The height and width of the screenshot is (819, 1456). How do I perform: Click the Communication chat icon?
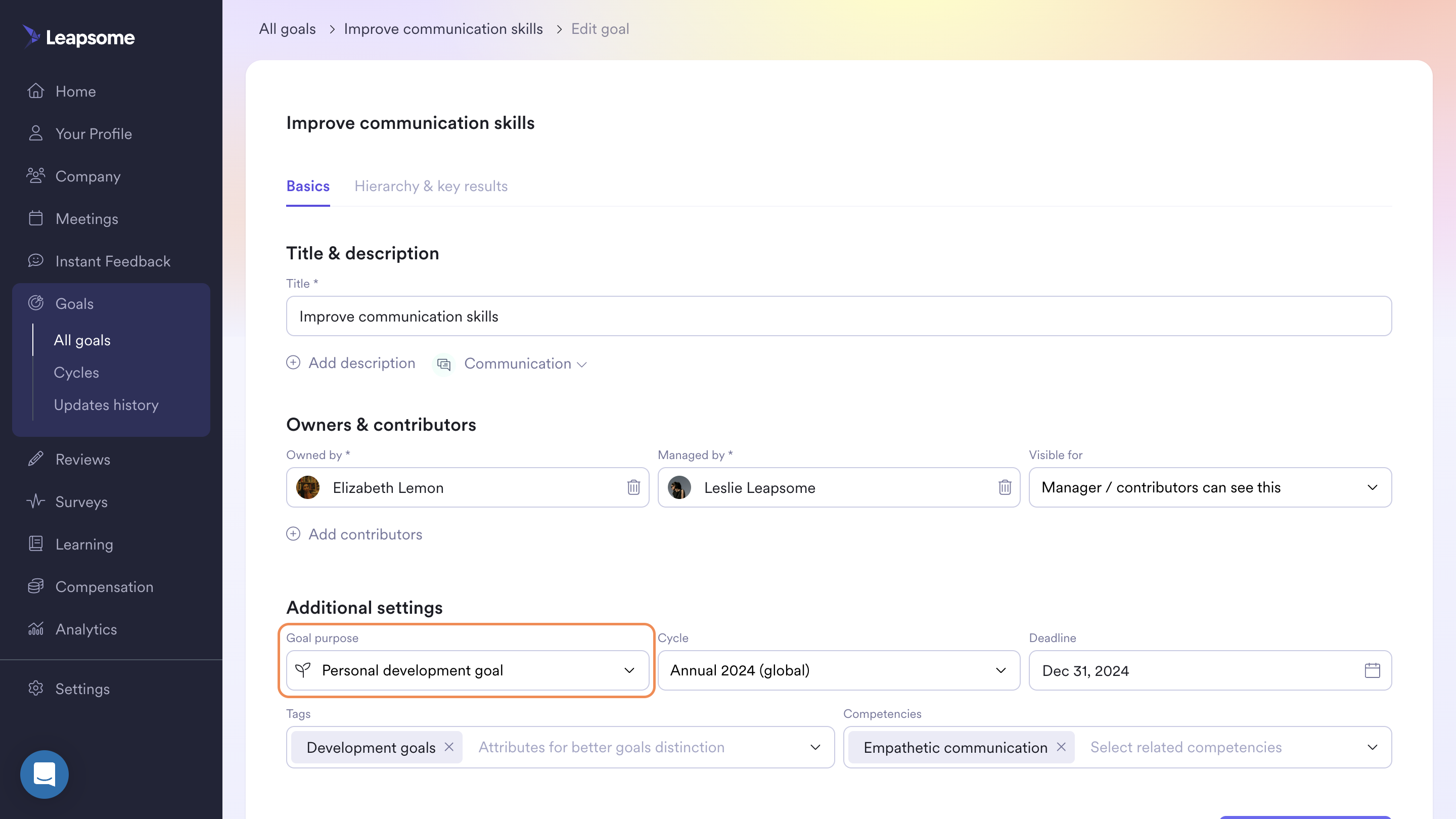444,364
